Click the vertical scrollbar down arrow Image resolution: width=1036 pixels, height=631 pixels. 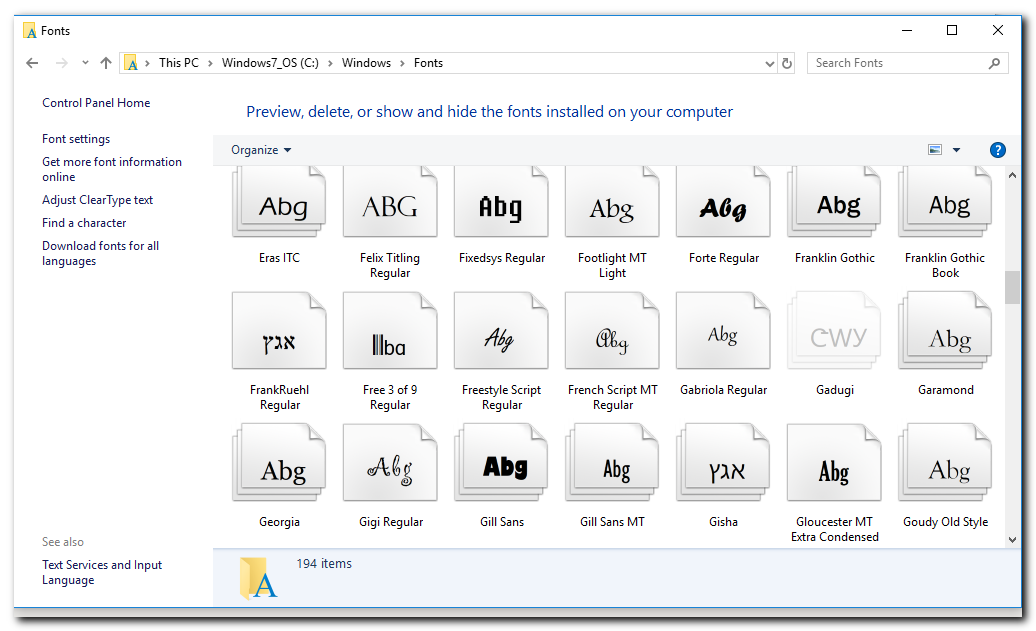(1012, 539)
